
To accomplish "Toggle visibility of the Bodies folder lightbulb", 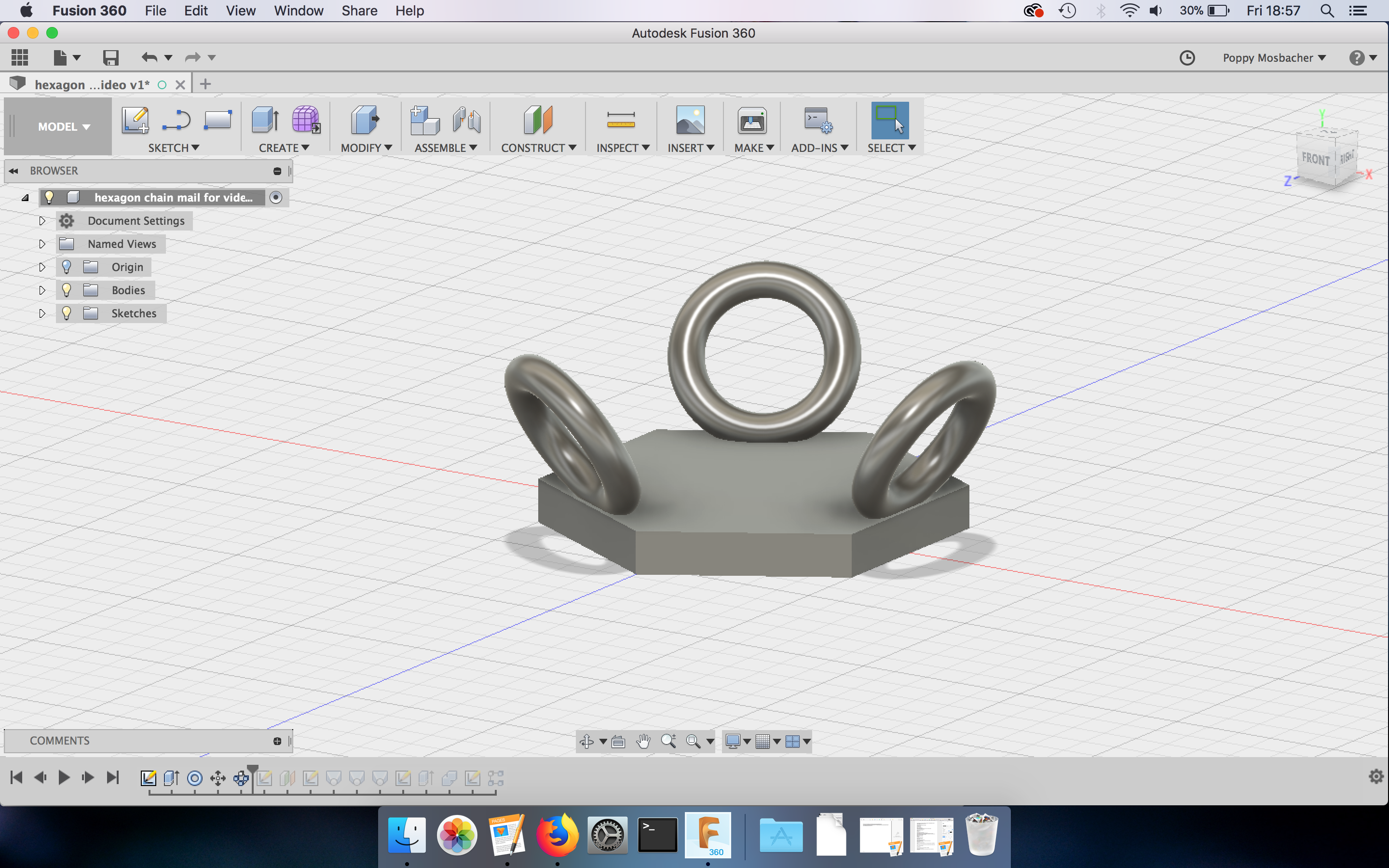I will click(x=67, y=290).
